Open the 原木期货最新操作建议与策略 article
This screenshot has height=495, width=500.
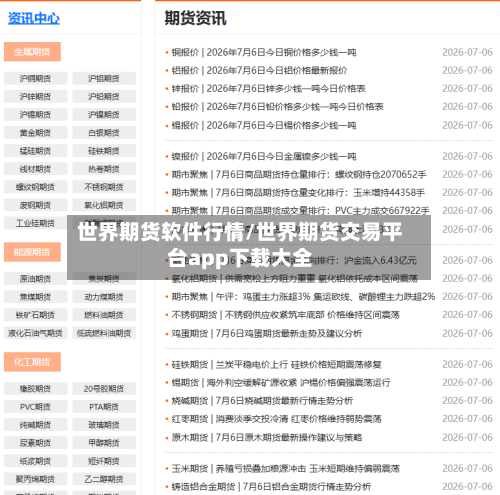click(267, 437)
